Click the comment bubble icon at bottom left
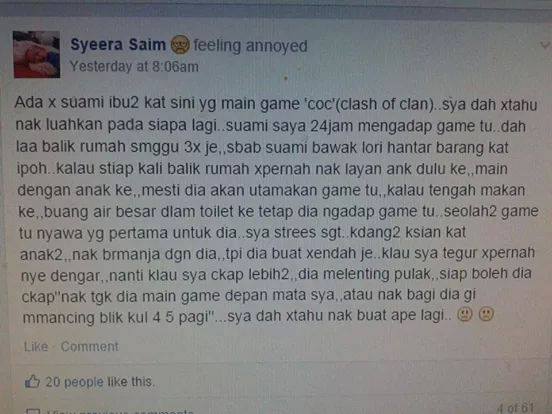Viewport: 552px width, 414px height. [x=33, y=411]
